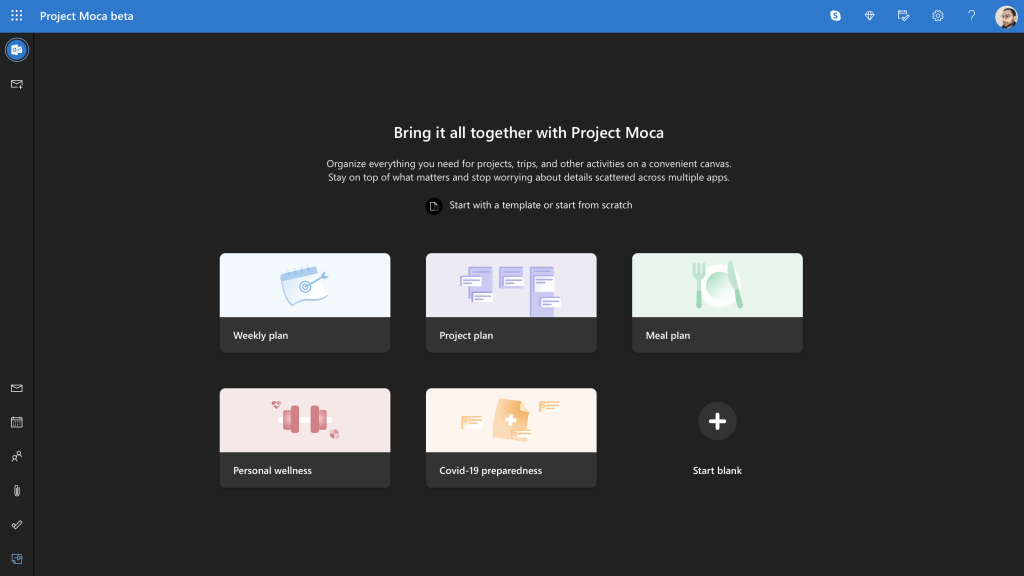Choose the Meal plan template
The width and height of the screenshot is (1024, 576).
(717, 302)
